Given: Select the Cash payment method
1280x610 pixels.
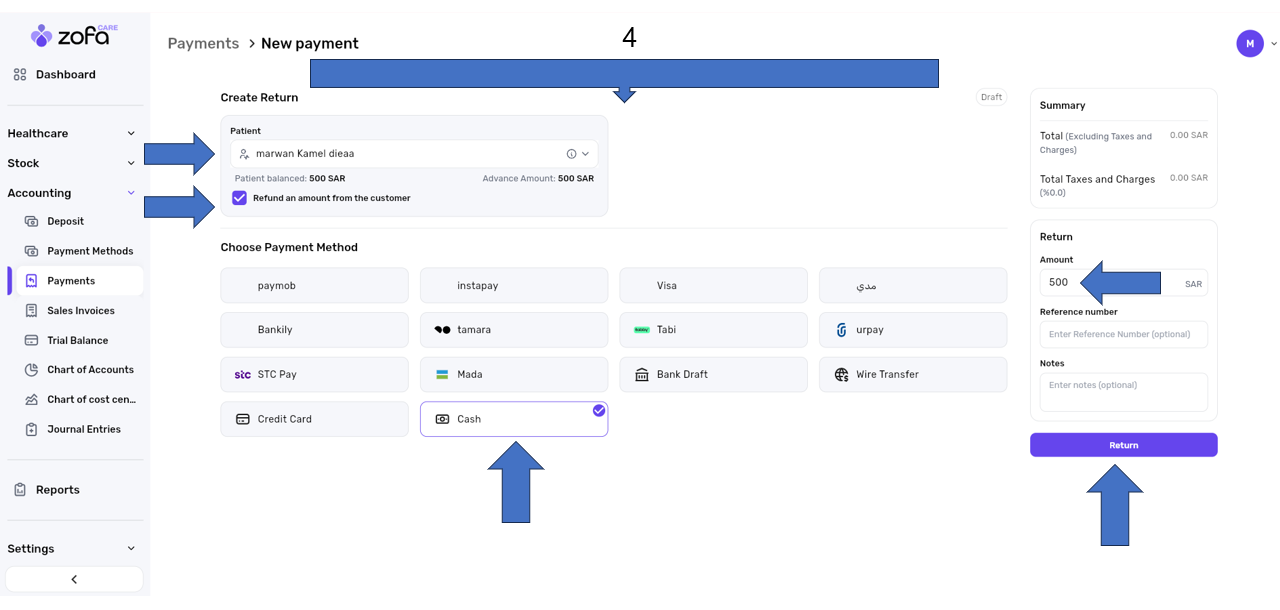Looking at the screenshot, I should (x=513, y=419).
